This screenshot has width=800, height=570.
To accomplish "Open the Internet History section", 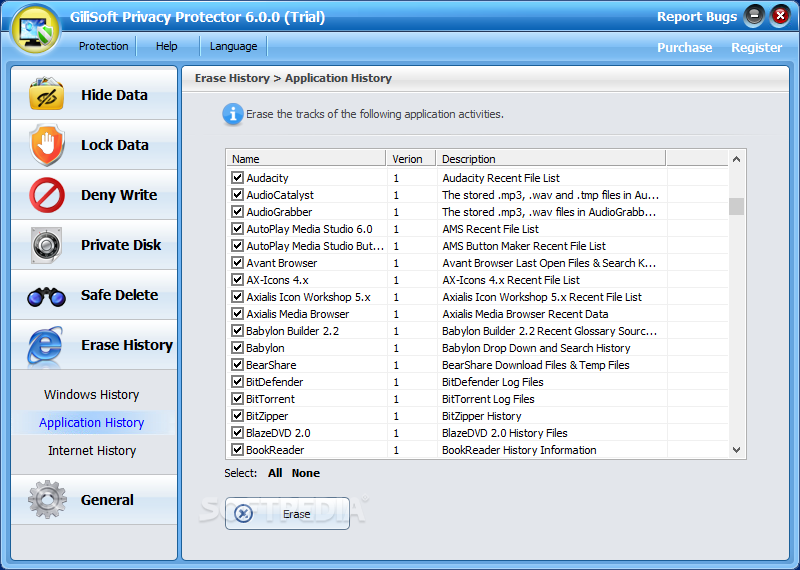I will pos(92,451).
